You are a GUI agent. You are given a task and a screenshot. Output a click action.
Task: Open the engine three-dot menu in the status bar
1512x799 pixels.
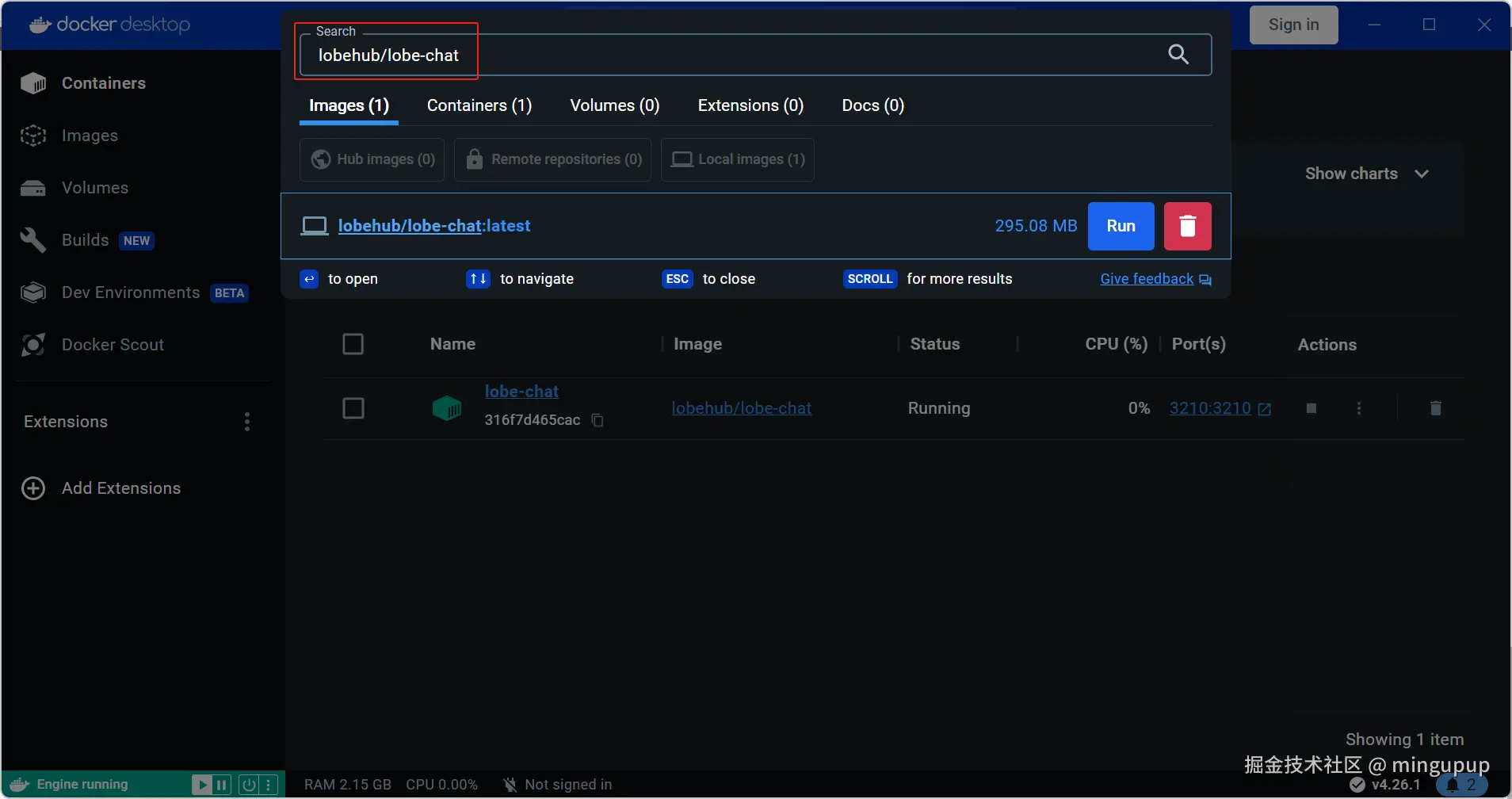[269, 785]
